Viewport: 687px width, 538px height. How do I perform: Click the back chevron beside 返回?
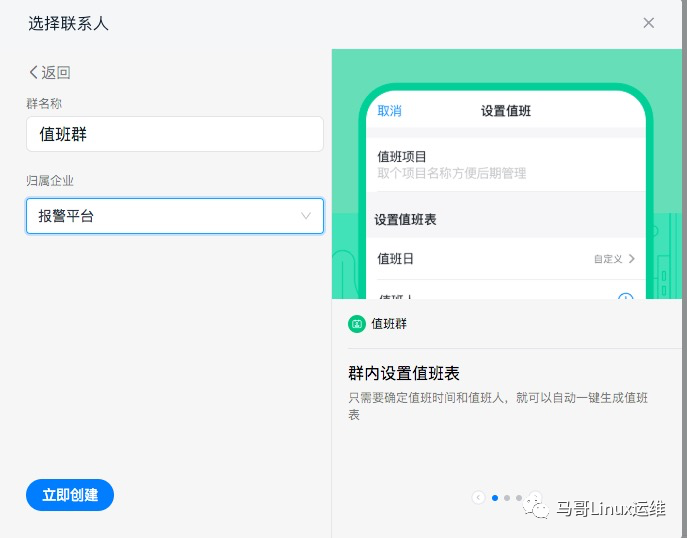click(33, 72)
